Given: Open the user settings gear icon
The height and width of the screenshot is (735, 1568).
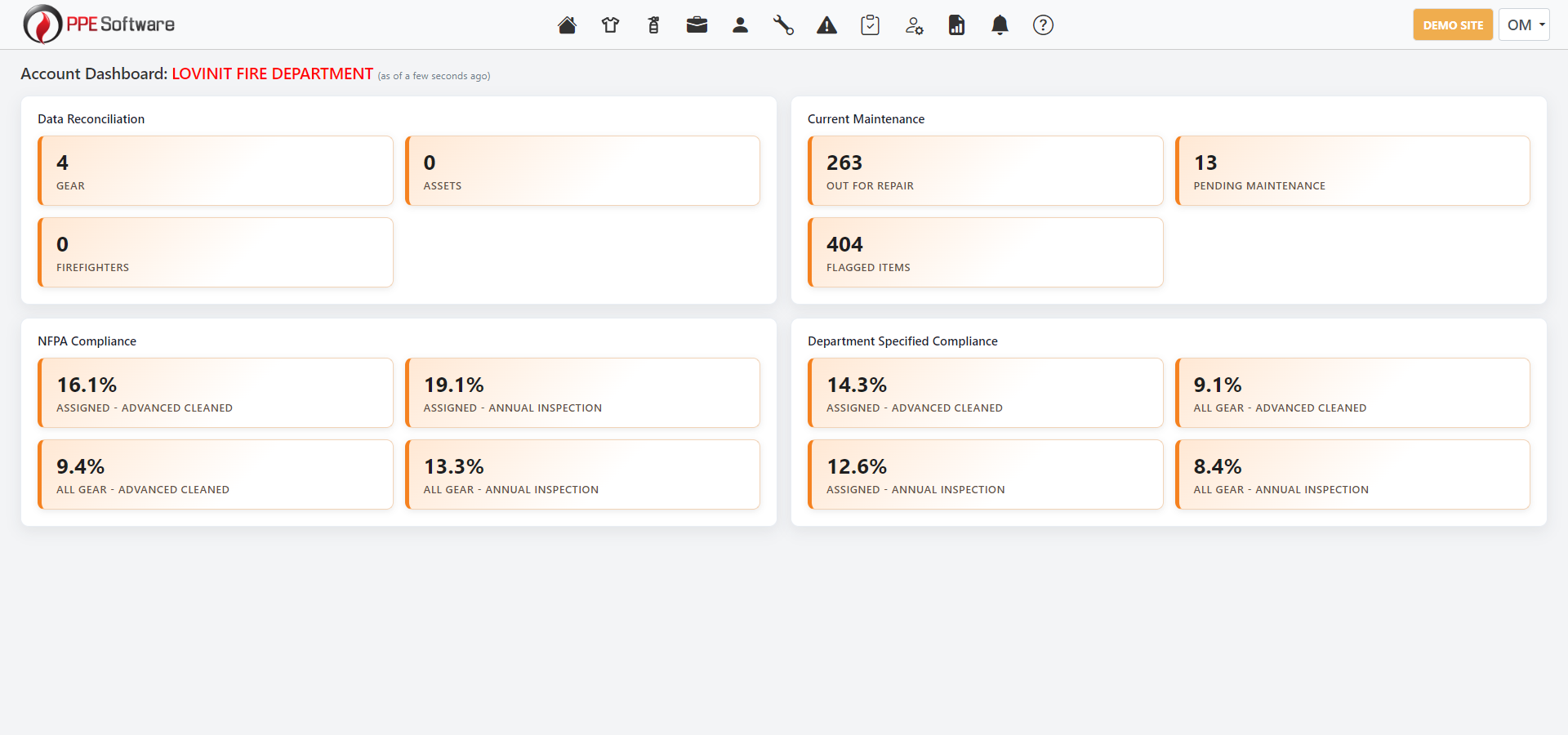Looking at the screenshot, I should point(914,25).
